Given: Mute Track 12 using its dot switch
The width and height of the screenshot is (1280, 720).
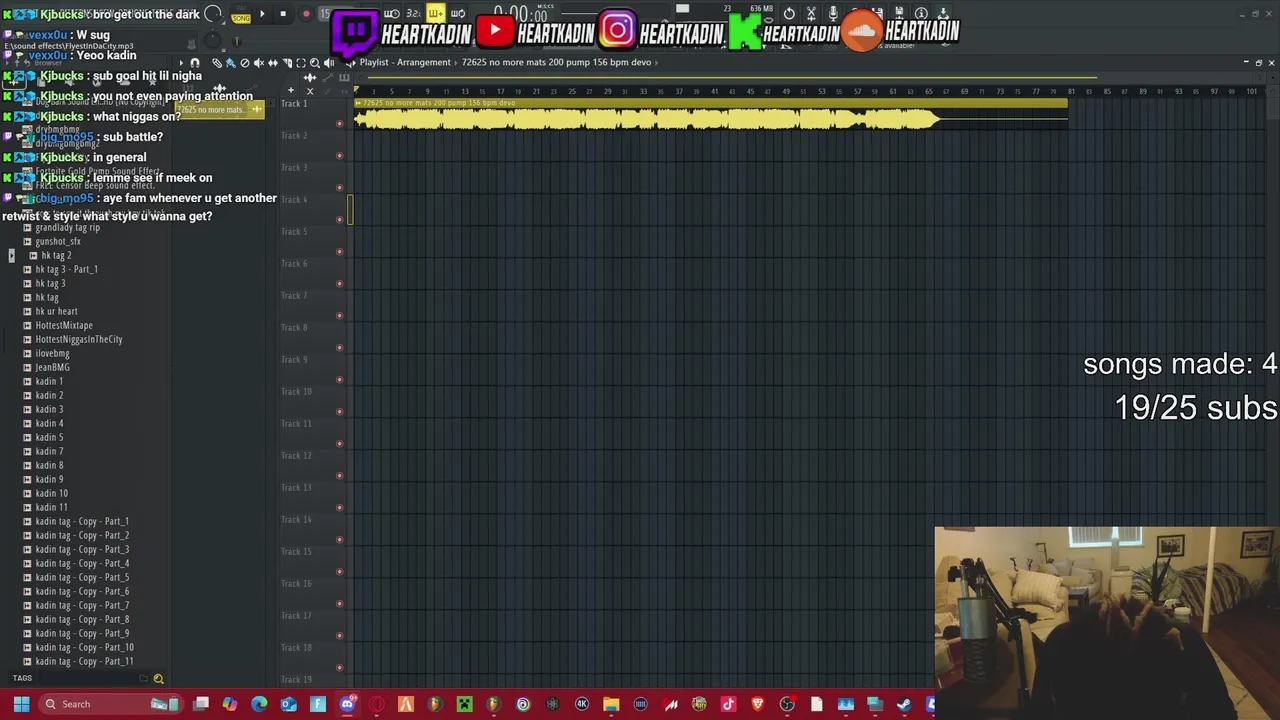Looking at the screenshot, I should coord(340,475).
